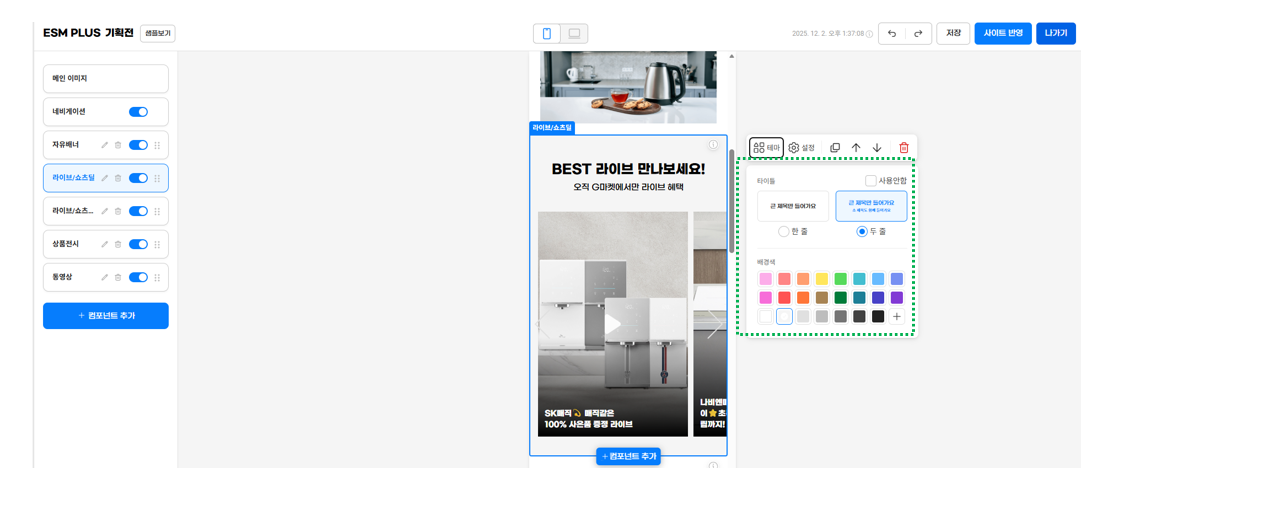Switch to mobile preview mode
This screenshot has height=527, width=1271.
point(547,33)
